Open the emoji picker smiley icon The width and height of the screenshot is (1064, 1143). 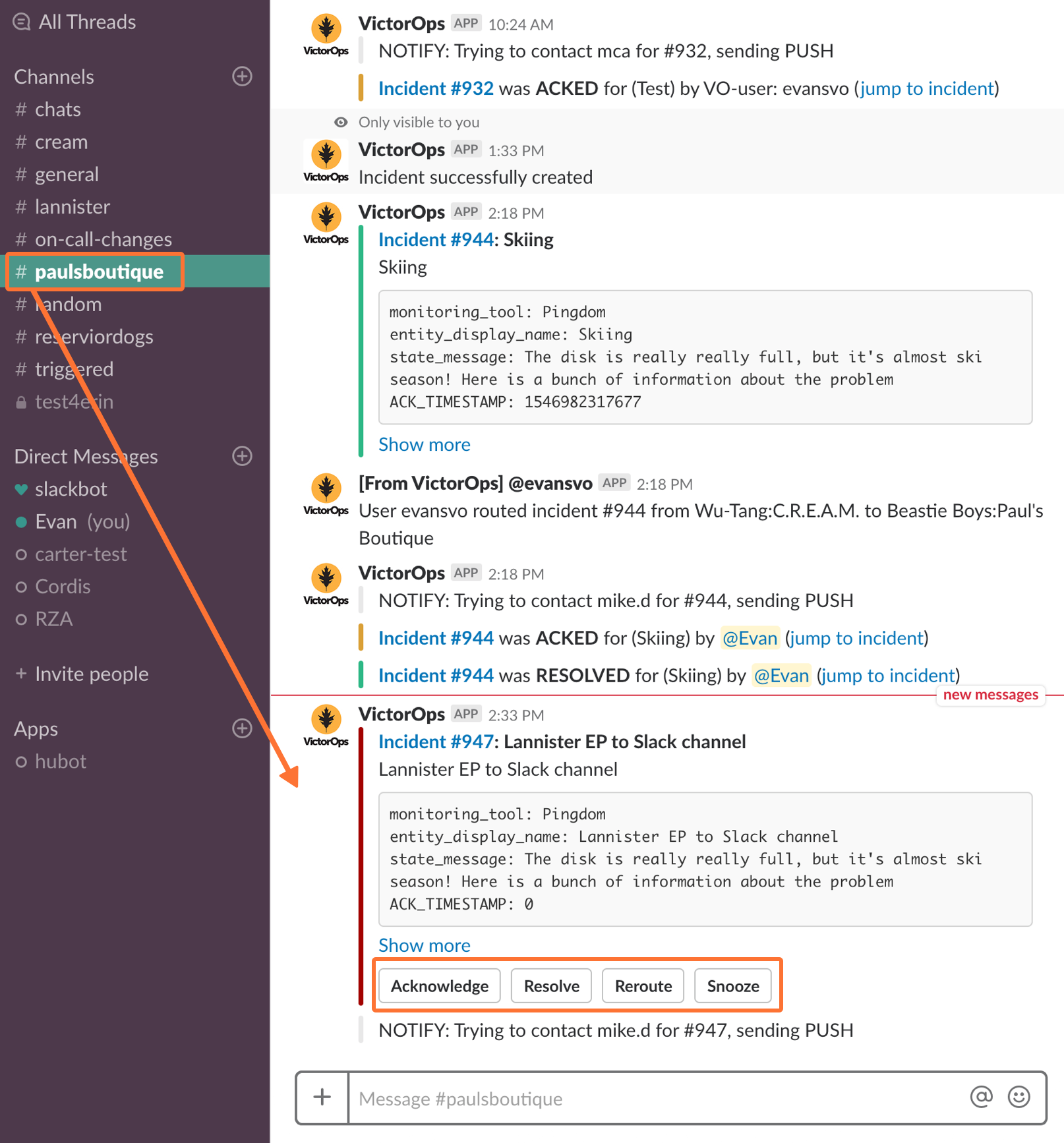[x=1019, y=1098]
